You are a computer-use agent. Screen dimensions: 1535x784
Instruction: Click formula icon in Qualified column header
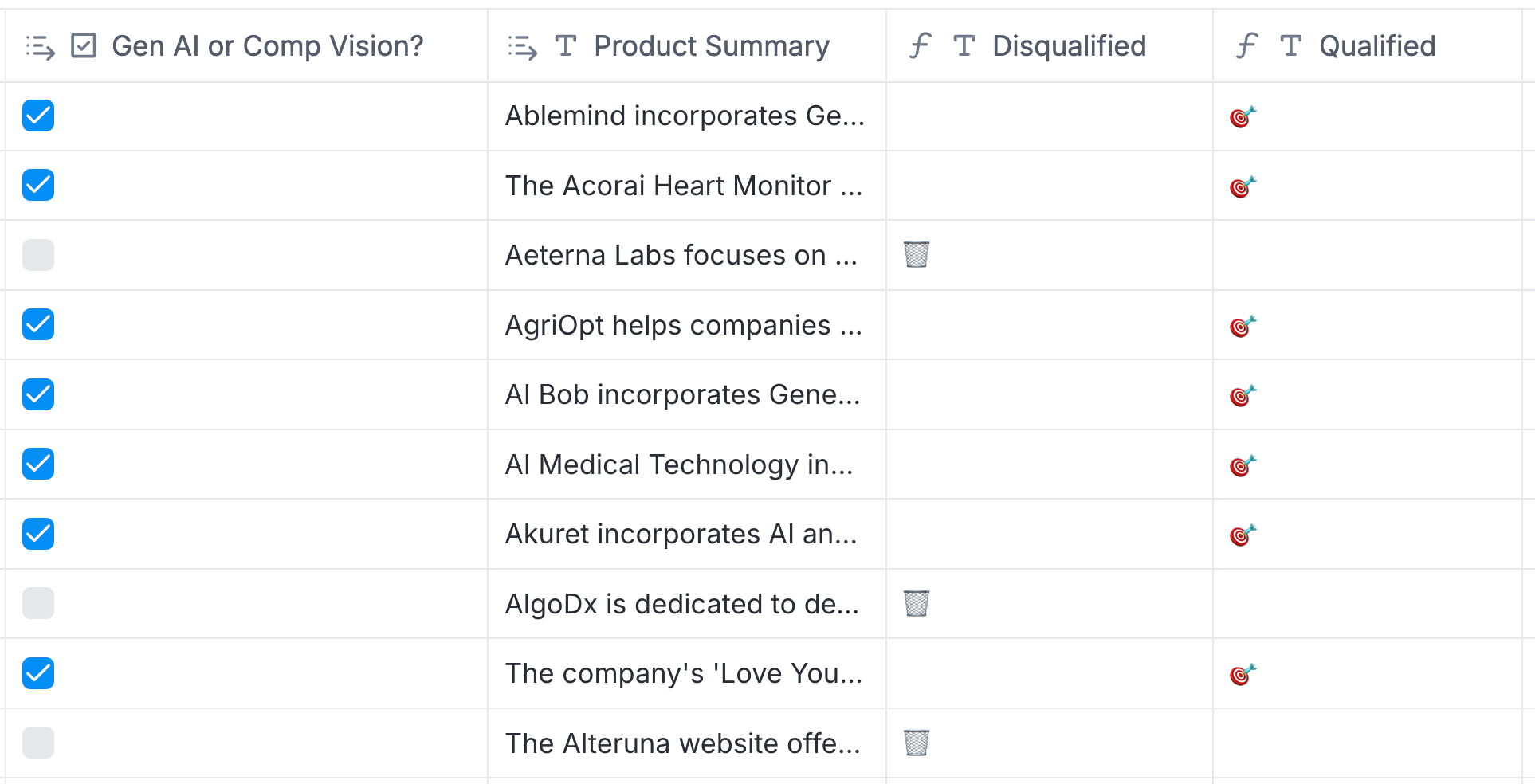pyautogui.click(x=1246, y=46)
